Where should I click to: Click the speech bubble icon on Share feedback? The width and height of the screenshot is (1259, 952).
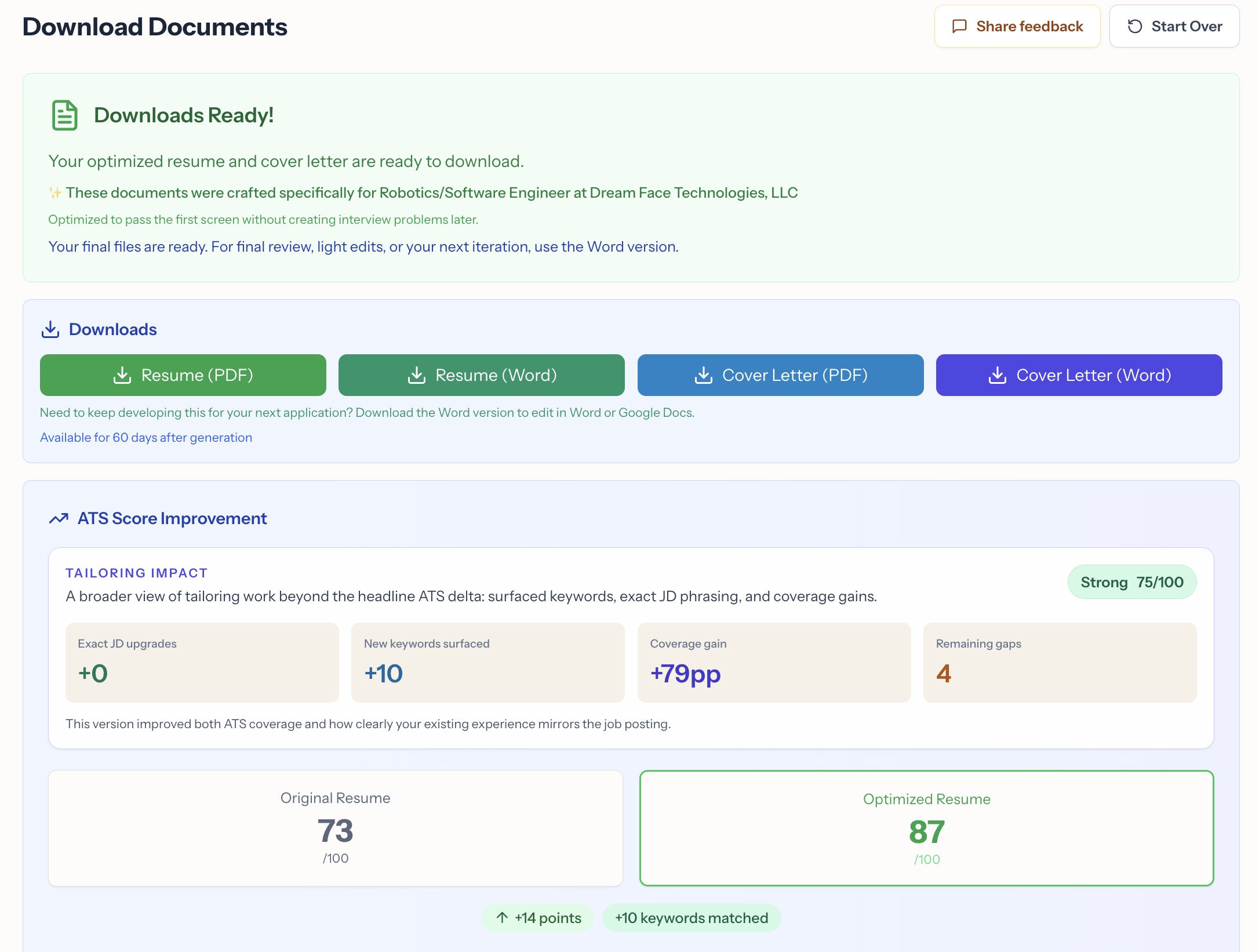pos(960,26)
